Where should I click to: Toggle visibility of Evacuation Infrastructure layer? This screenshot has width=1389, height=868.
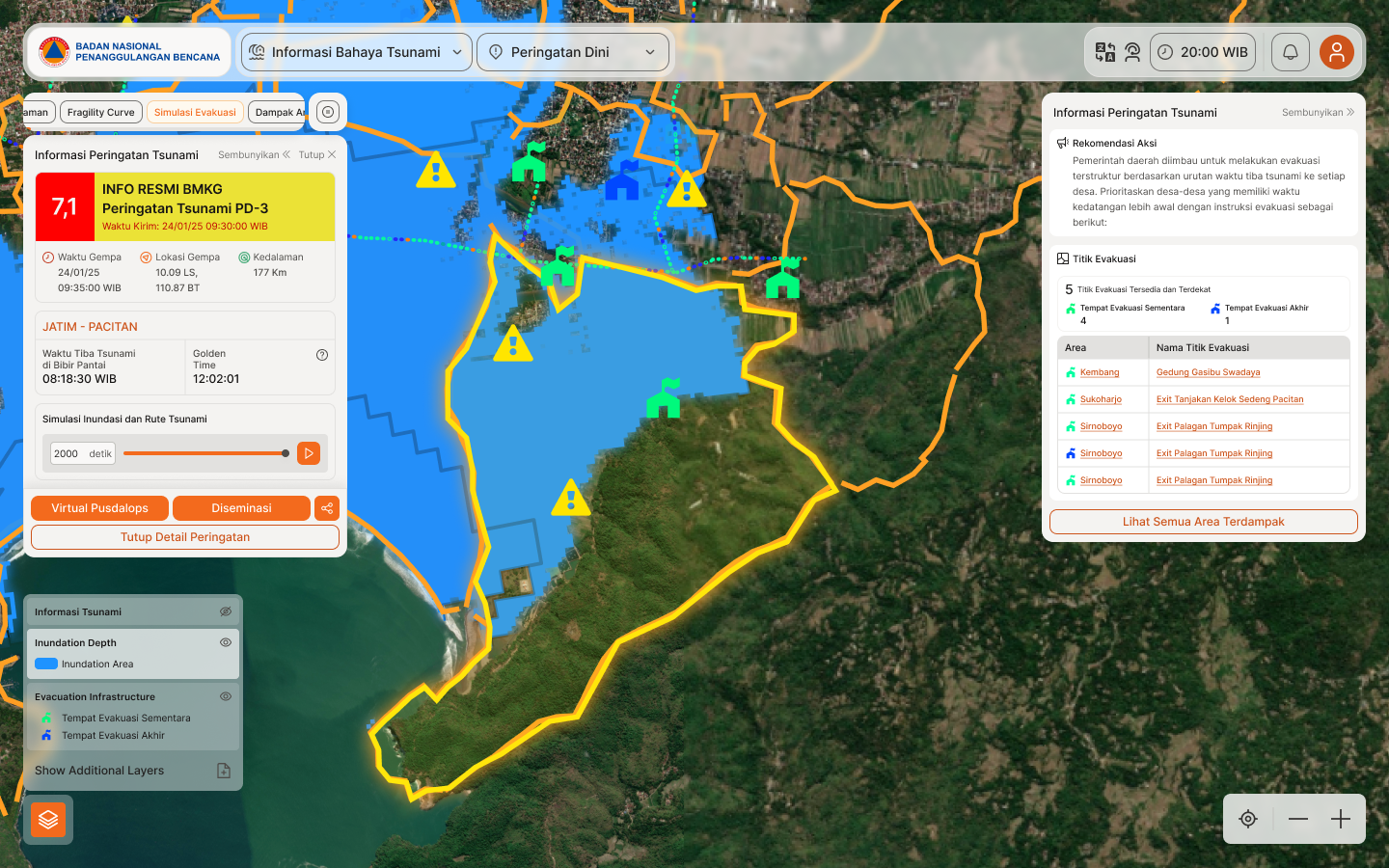click(226, 696)
